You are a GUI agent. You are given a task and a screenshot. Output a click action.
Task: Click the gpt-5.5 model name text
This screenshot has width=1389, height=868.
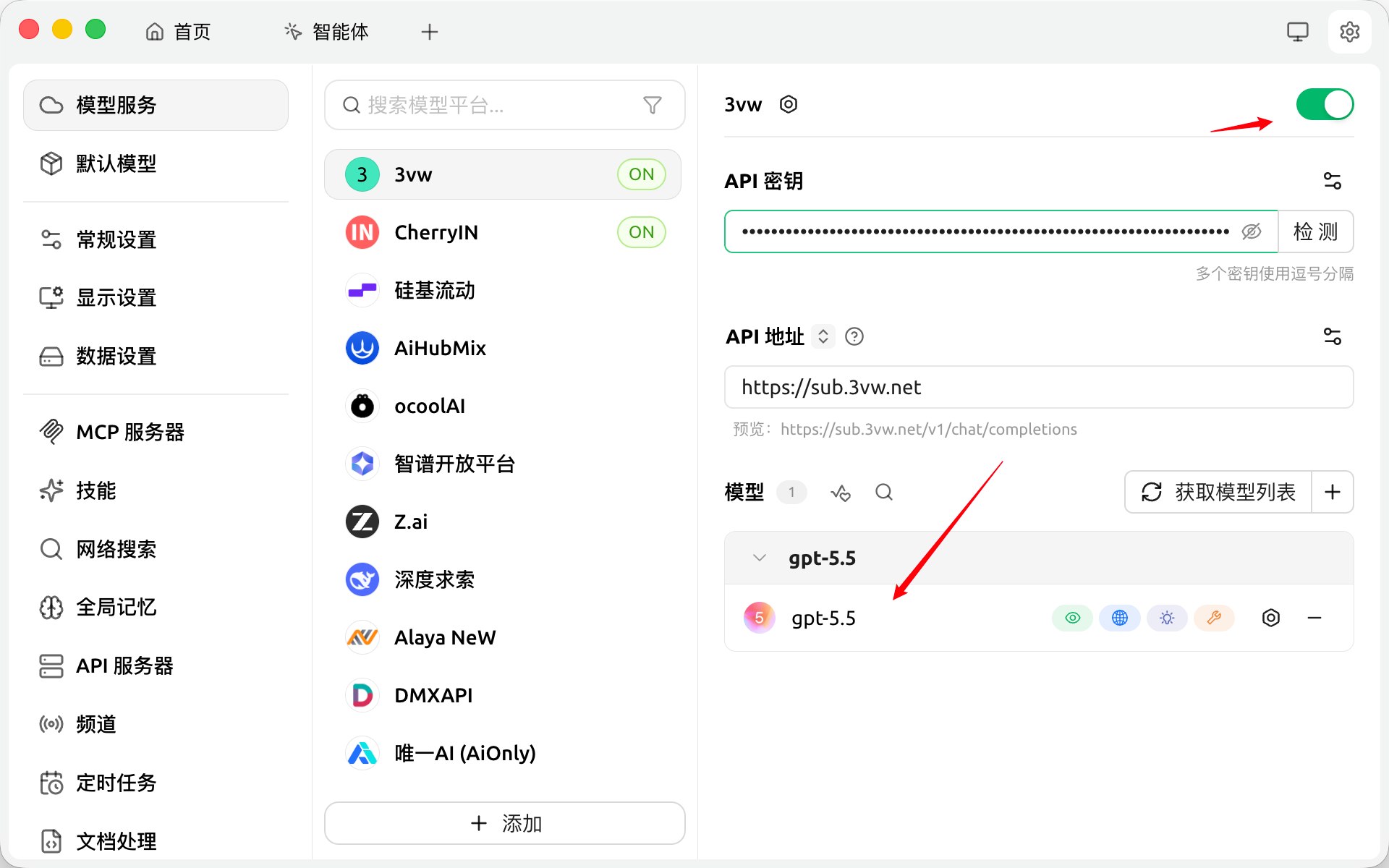[x=823, y=619]
